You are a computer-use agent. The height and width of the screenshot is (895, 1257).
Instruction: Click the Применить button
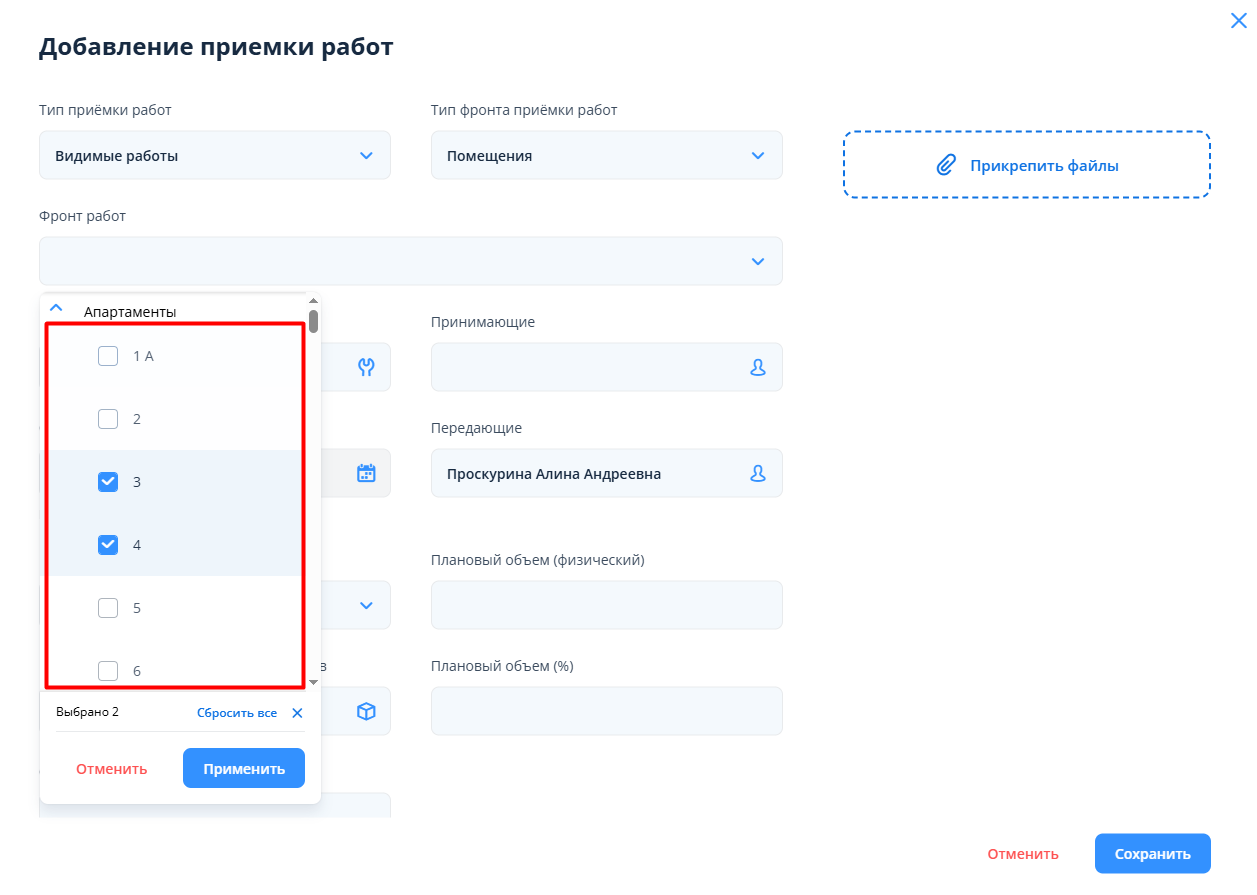244,768
